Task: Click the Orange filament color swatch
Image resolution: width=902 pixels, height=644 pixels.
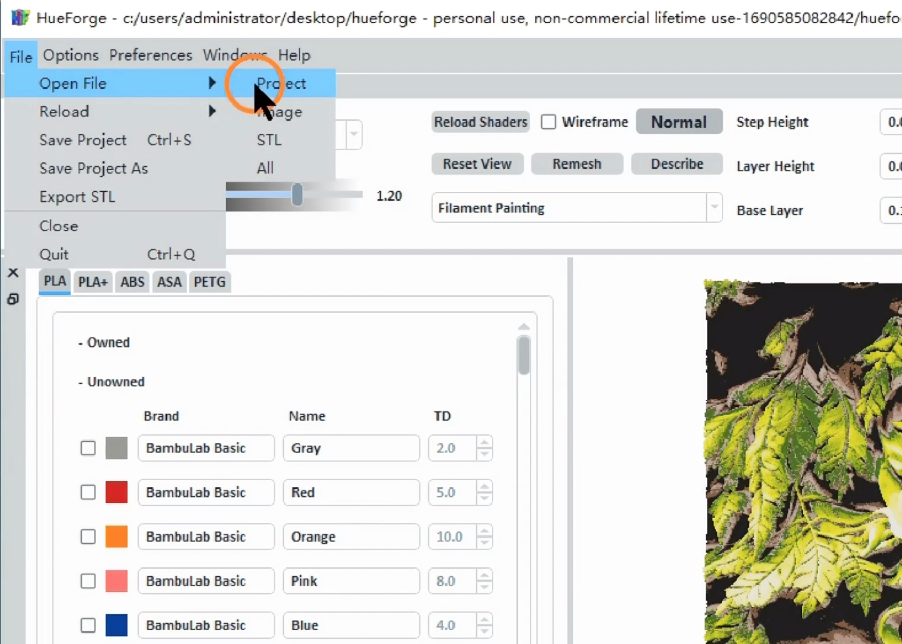Action: point(117,536)
